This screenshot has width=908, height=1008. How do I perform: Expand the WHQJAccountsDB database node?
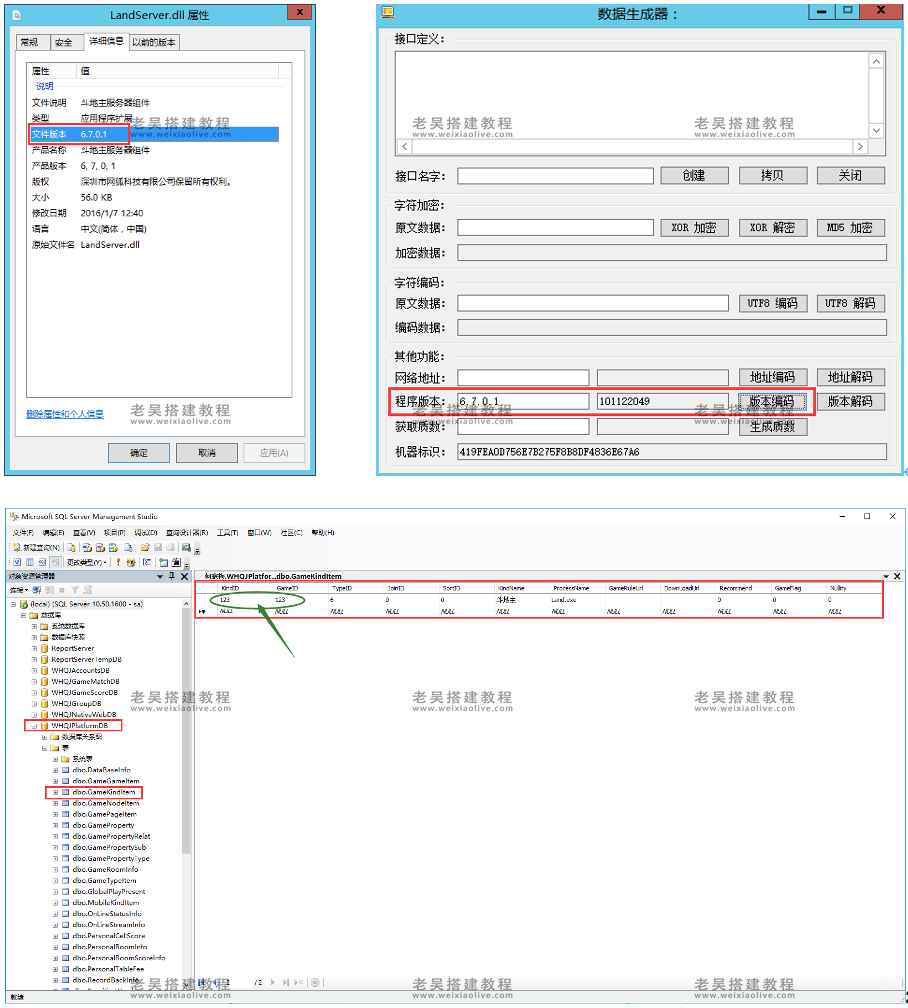coord(33,670)
